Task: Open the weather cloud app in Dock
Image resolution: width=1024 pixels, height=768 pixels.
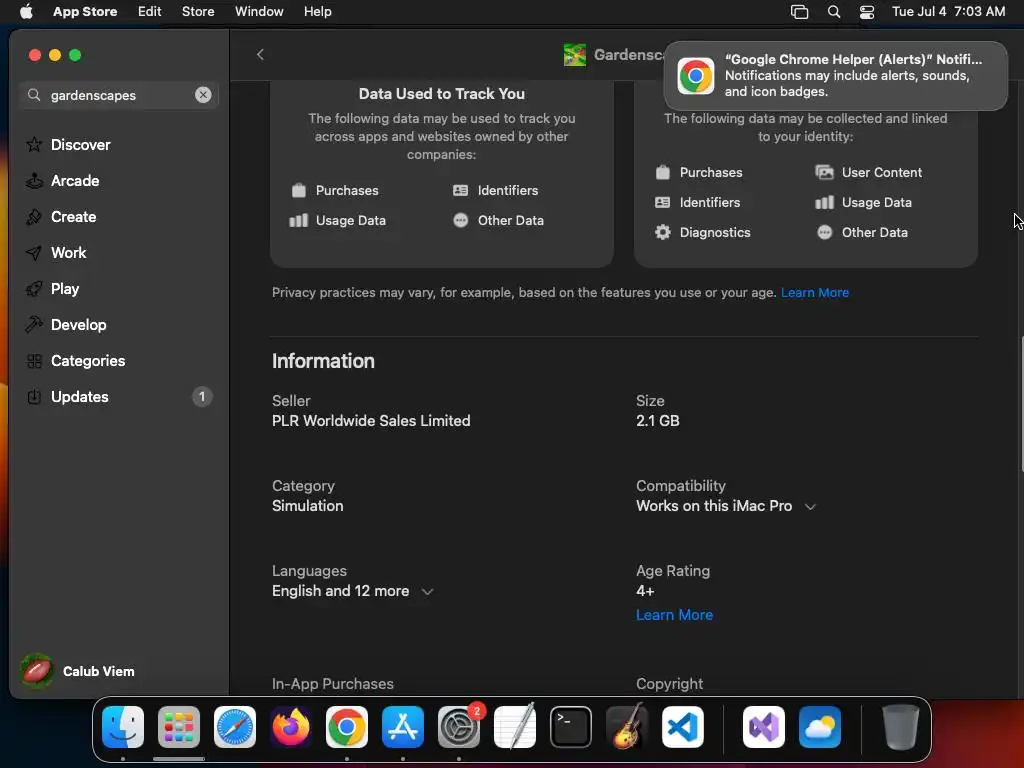Action: 820,727
